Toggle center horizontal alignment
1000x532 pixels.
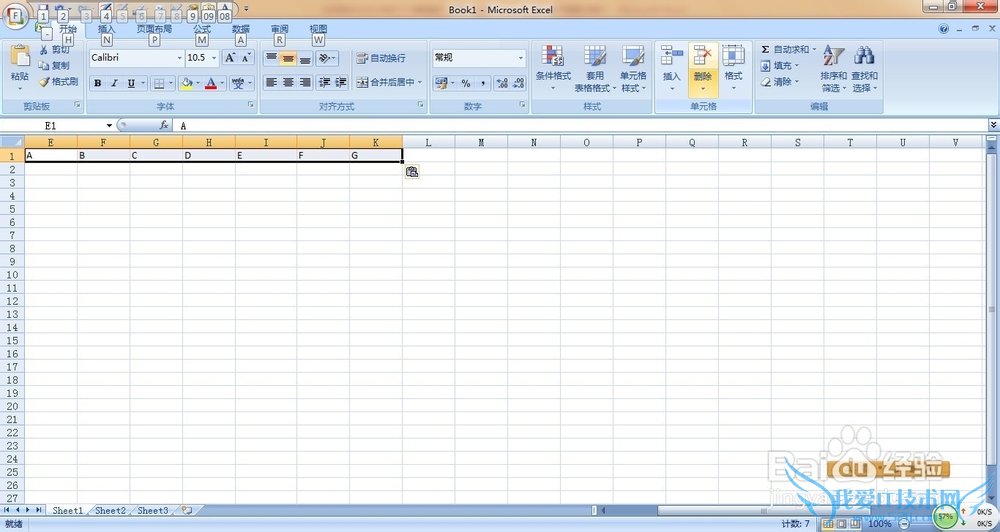[288, 82]
